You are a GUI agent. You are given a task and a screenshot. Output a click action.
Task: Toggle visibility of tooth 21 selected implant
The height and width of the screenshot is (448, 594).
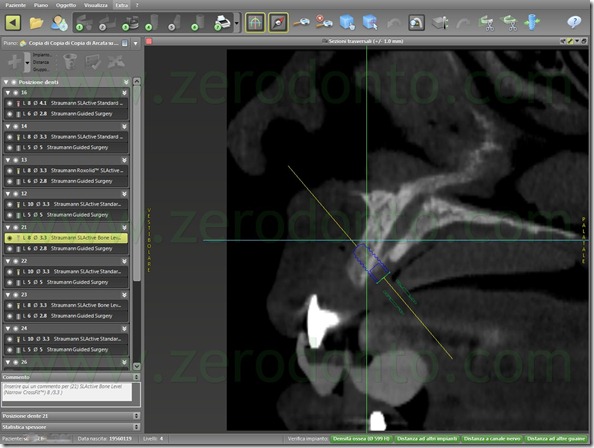point(10,238)
